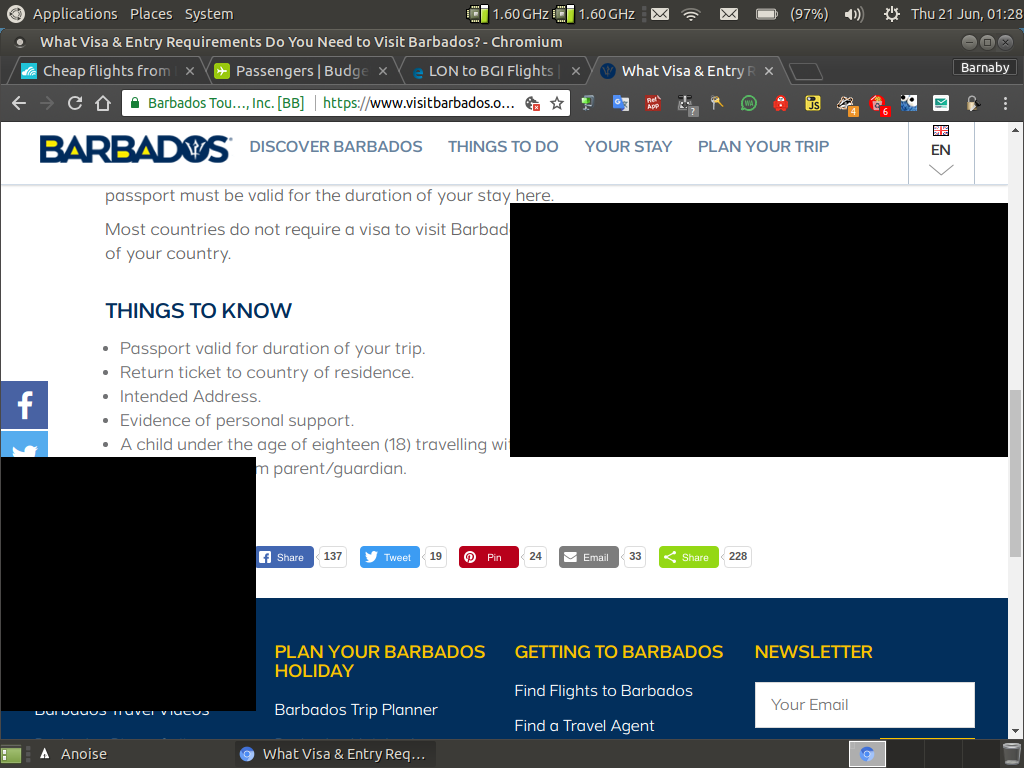The width and height of the screenshot is (1024, 768).
Task: Open the Your Stay navigation menu
Action: 628,146
